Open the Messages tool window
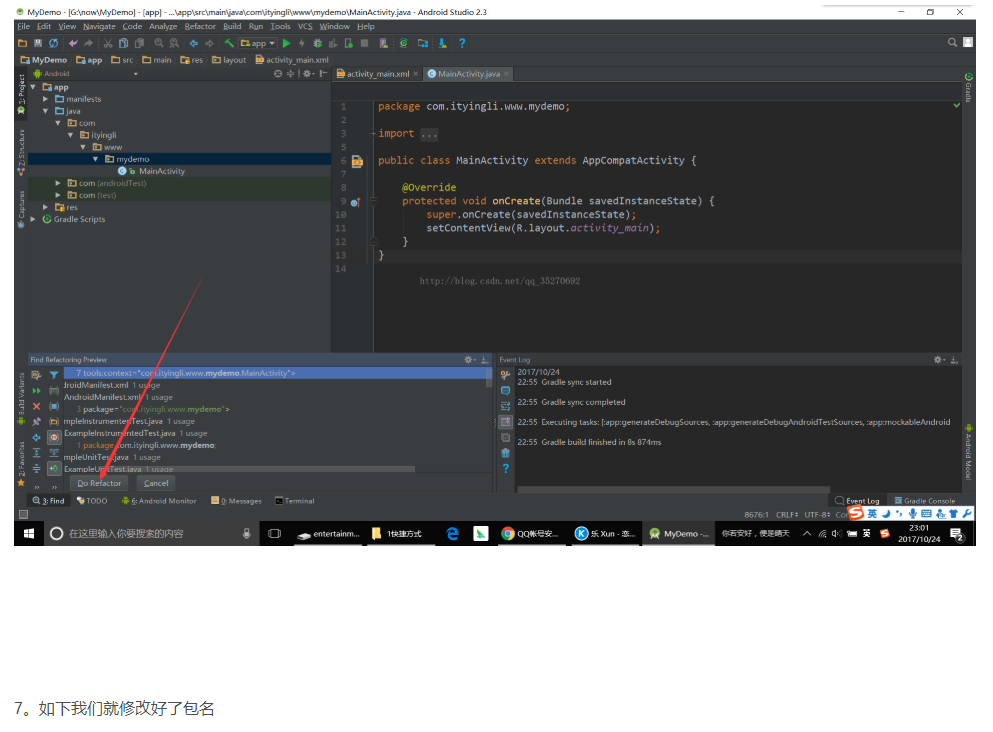Image resolution: width=993 pixels, height=732 pixels. click(x=236, y=501)
